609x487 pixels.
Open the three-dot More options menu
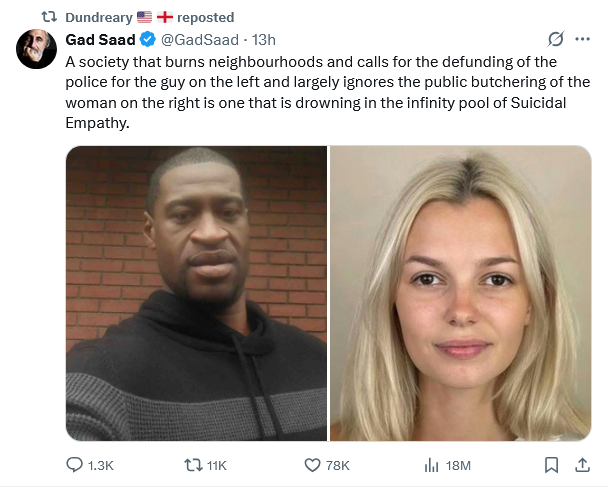583,40
